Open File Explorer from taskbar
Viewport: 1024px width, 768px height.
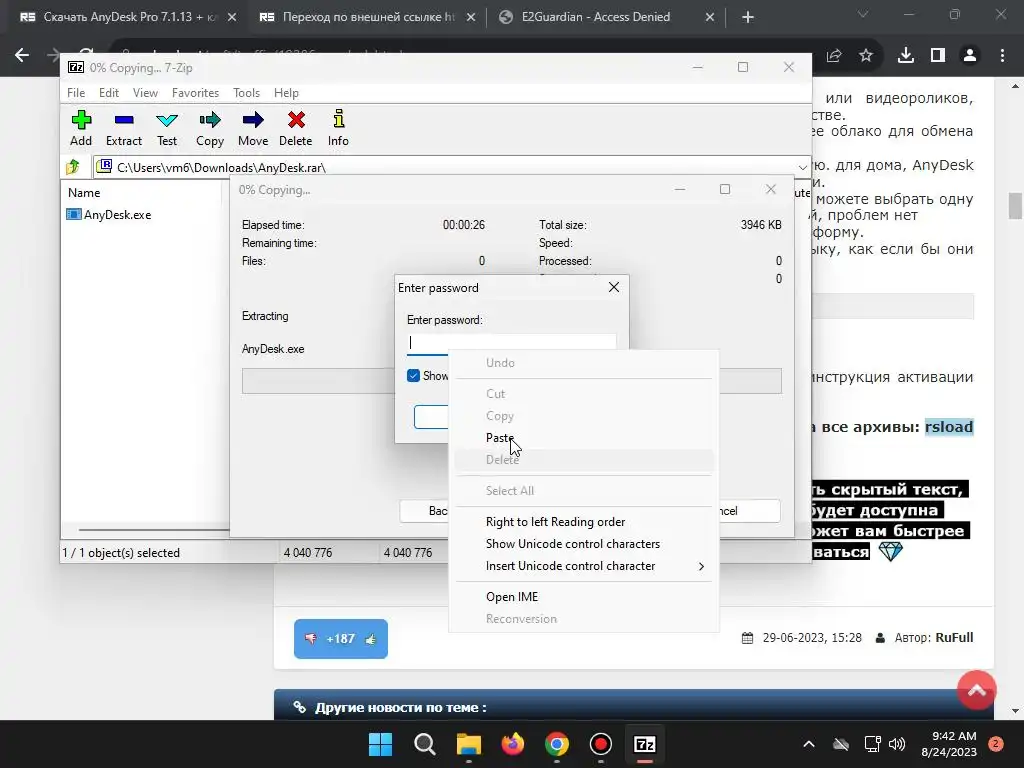coord(468,744)
